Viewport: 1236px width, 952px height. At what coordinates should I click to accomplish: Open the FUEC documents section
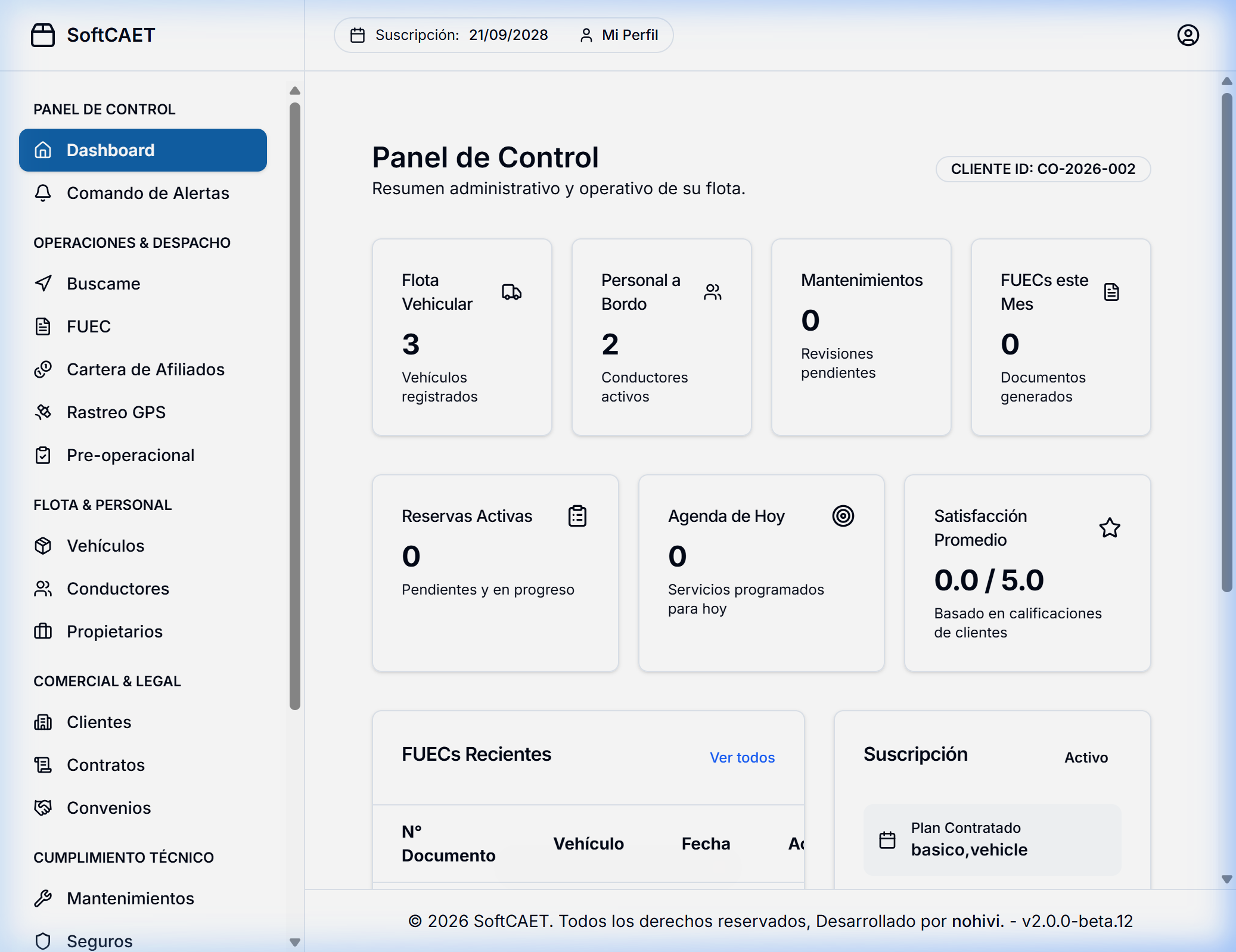tap(88, 326)
